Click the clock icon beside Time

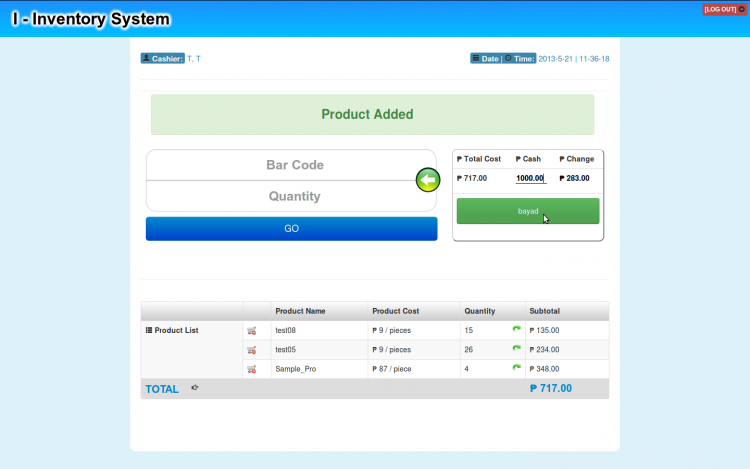(508, 58)
